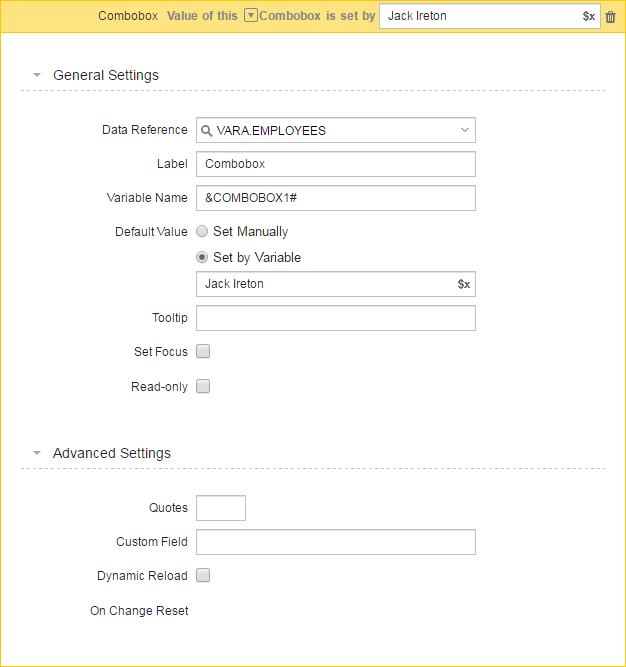Open variable picker in header field
The width and height of the screenshot is (626, 667).
click(x=589, y=16)
